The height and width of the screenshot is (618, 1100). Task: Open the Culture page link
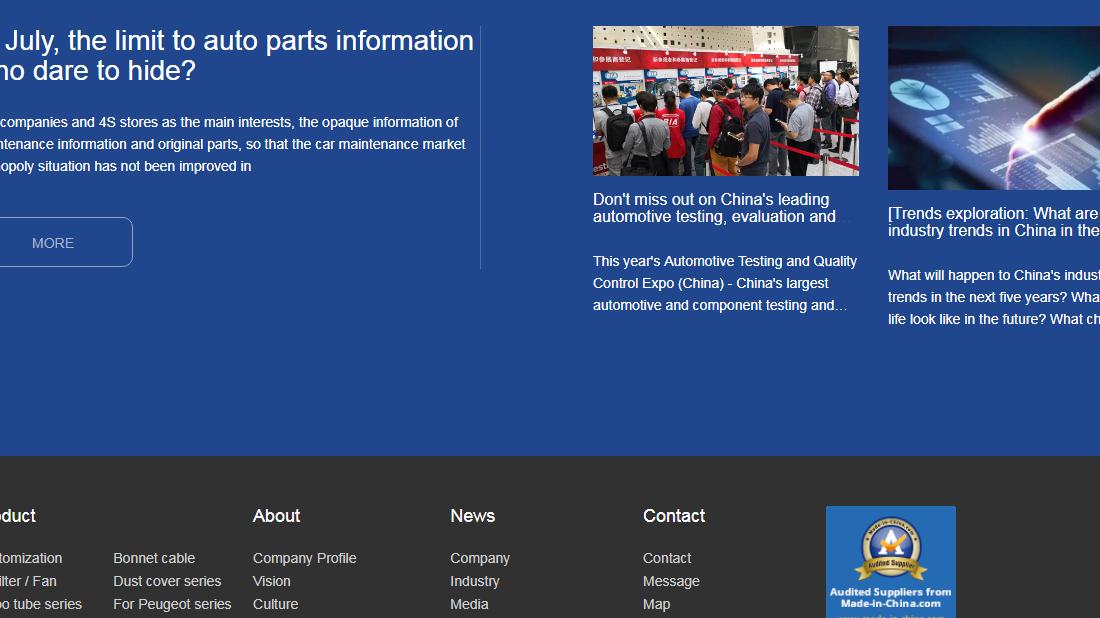point(275,605)
